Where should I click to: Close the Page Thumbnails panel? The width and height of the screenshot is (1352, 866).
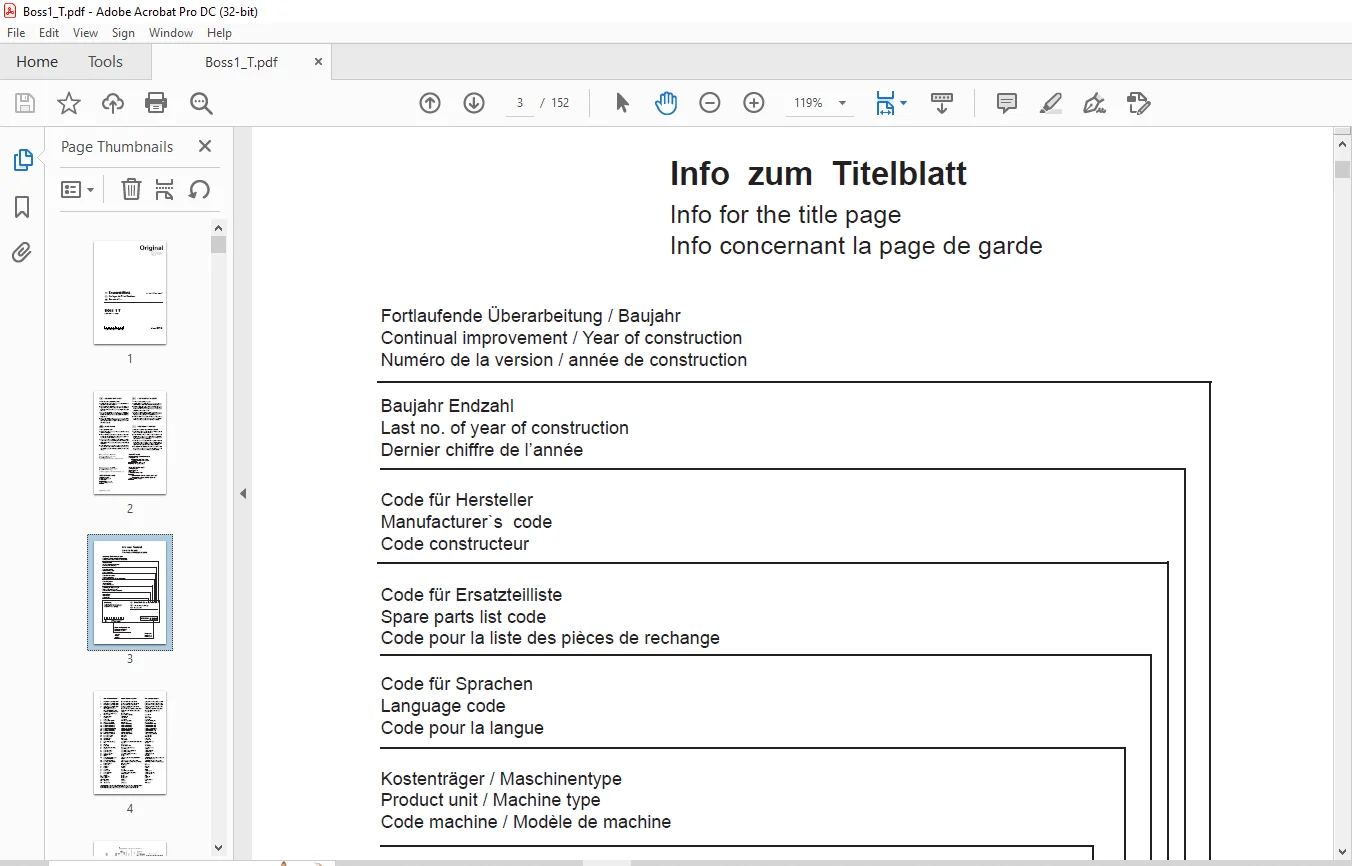pos(205,146)
